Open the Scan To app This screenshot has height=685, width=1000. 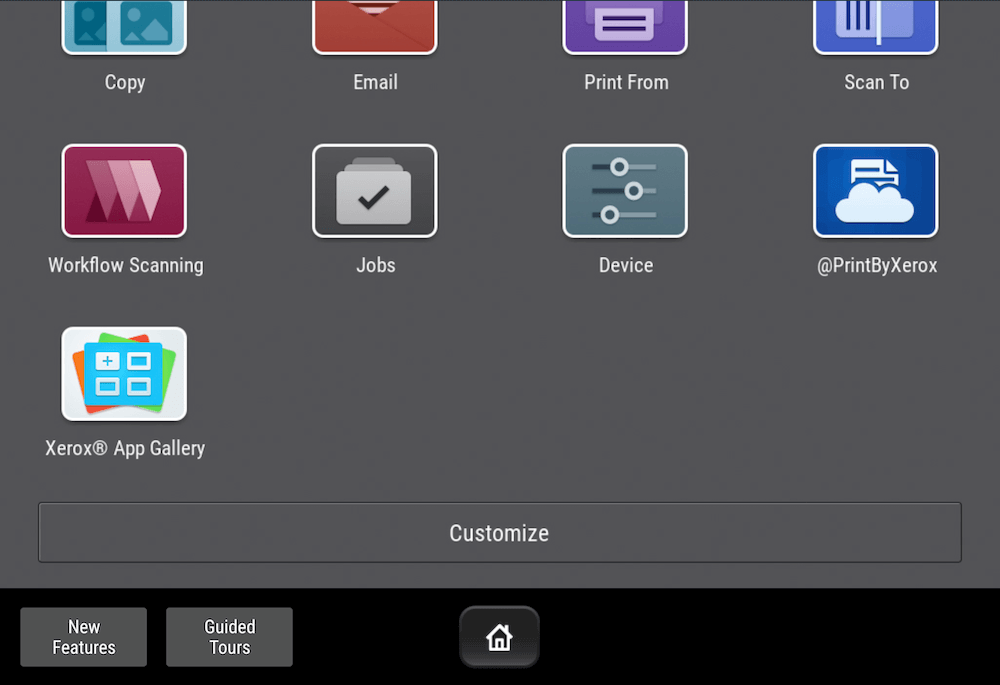(x=875, y=27)
